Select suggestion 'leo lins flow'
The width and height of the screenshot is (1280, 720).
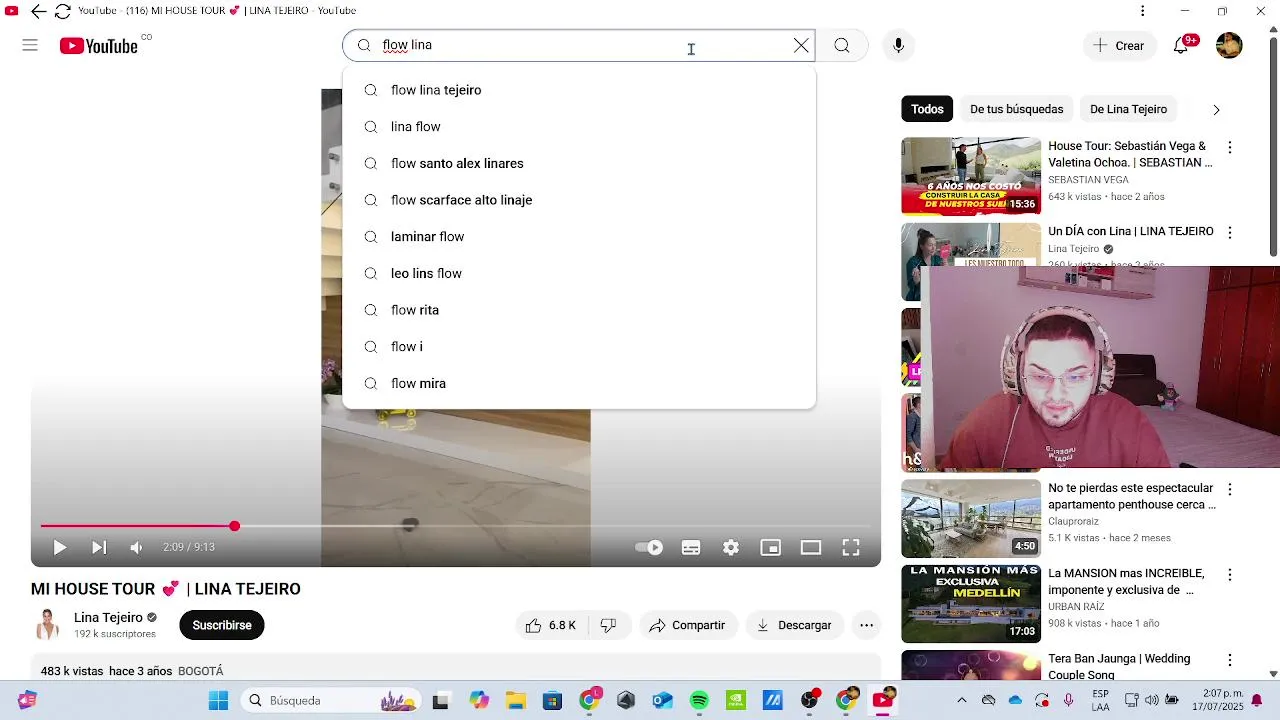[x=579, y=273]
